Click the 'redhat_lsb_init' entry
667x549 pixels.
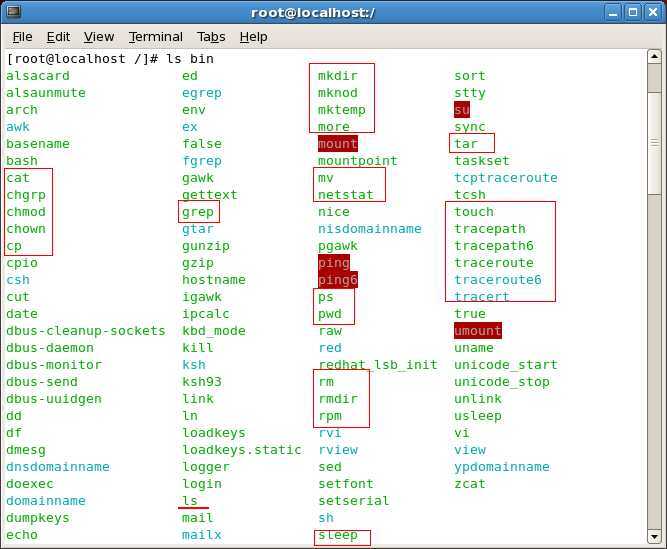pos(378,365)
